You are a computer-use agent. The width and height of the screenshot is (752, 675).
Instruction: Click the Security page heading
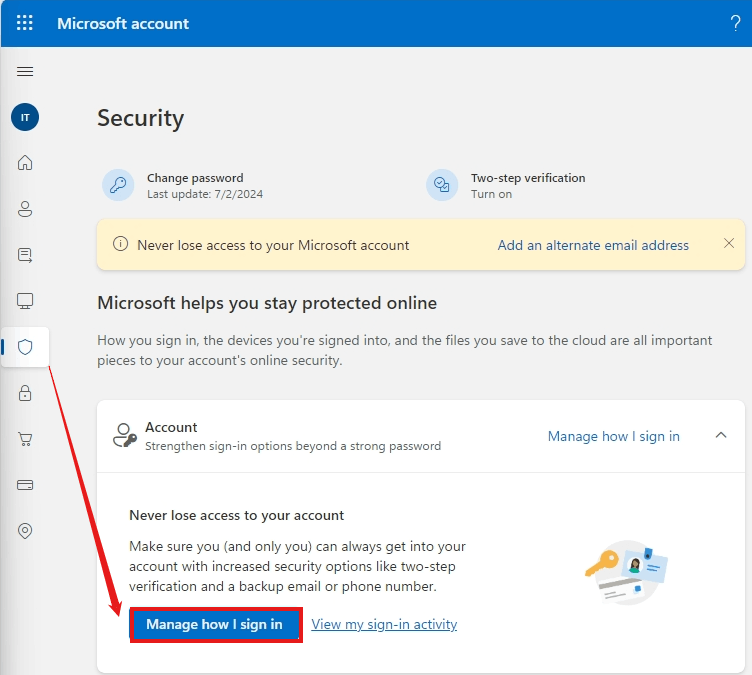point(141,118)
